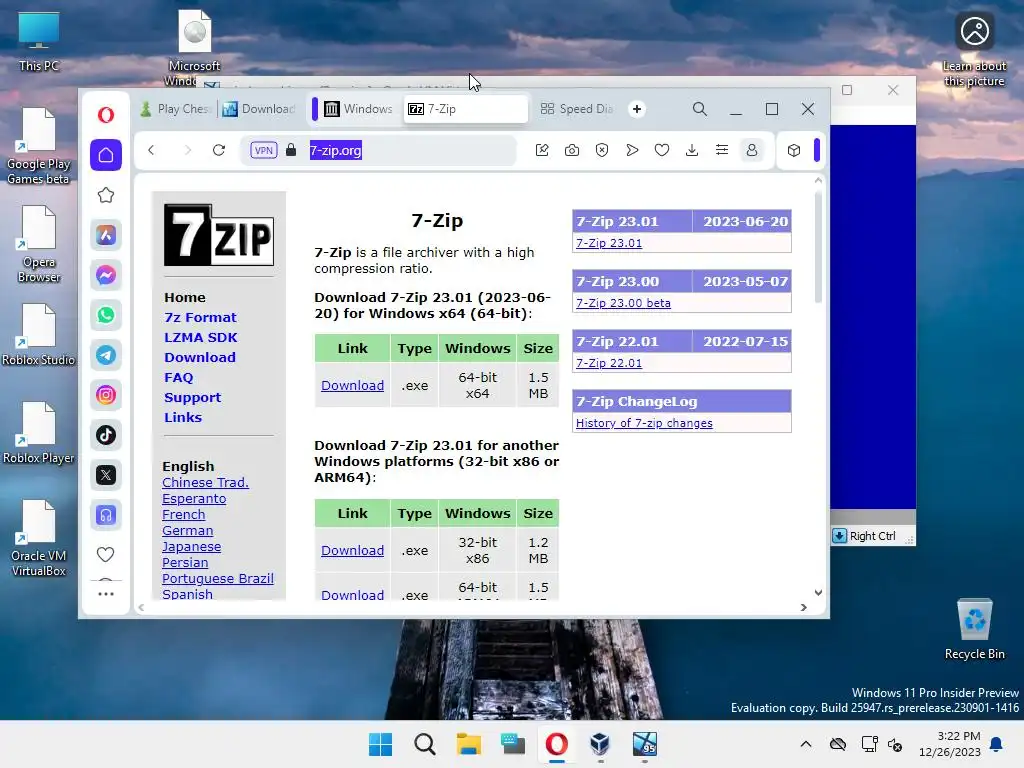Switch site language to Japanese
This screenshot has width=1024, height=768.
pyautogui.click(x=191, y=547)
